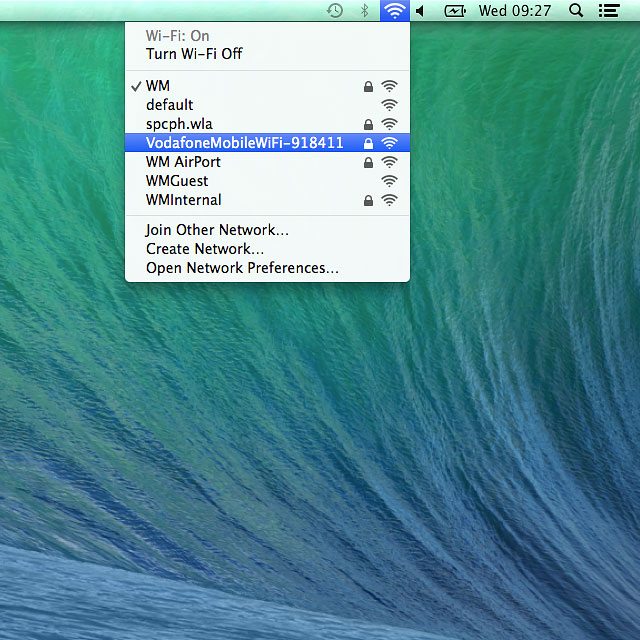640x640 pixels.
Task: Choose Create Network...
Action: pyautogui.click(x=267, y=249)
